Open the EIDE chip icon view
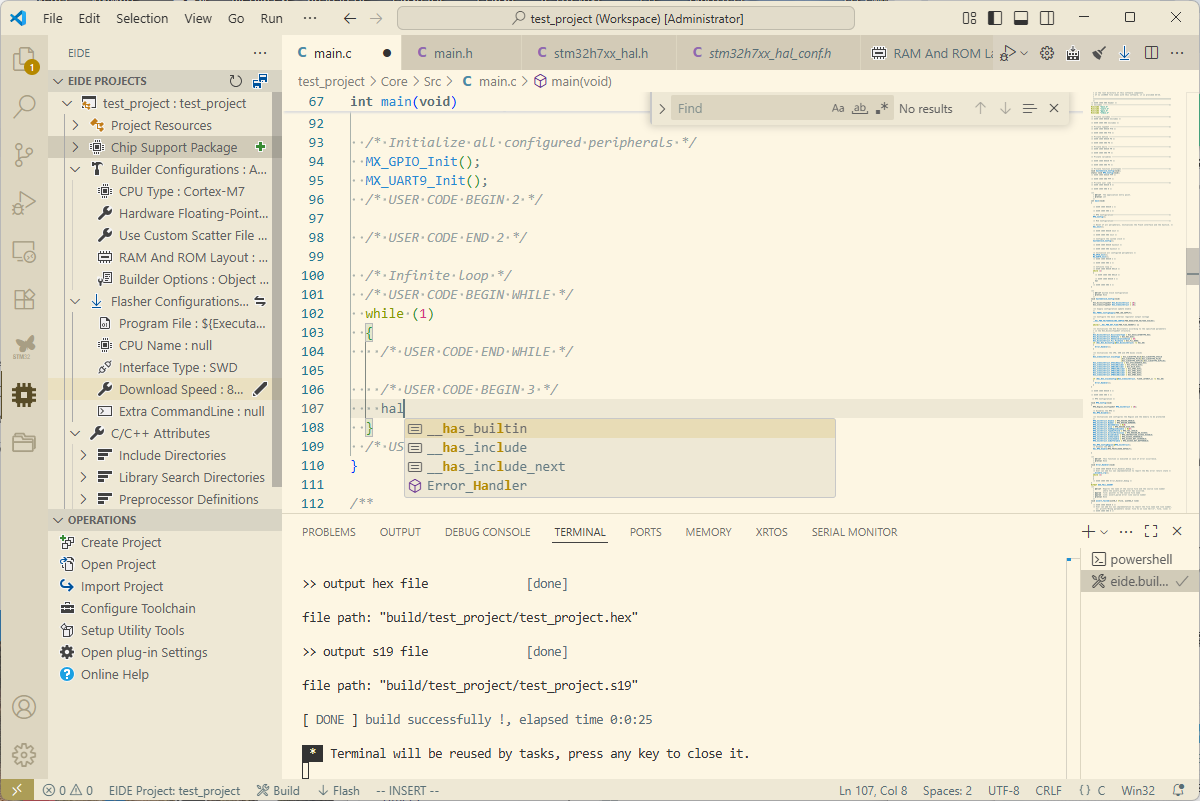 click(x=24, y=395)
